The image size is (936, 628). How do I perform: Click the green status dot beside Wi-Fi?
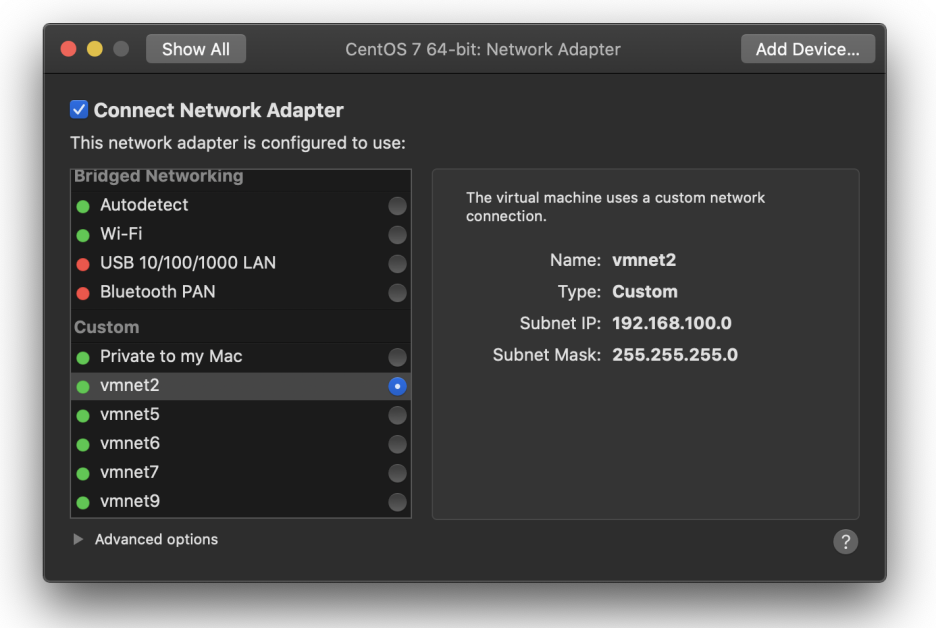[83, 235]
